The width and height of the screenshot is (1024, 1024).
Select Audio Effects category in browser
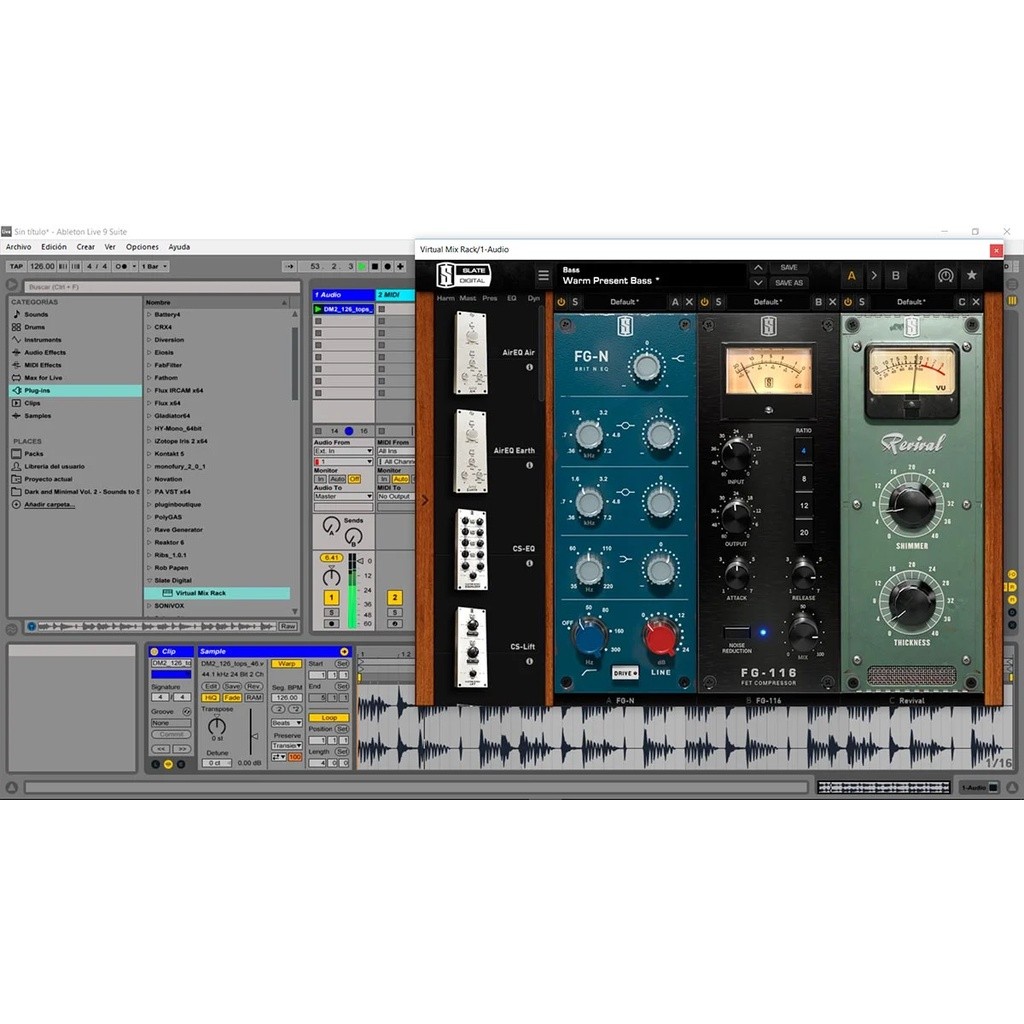(44, 352)
